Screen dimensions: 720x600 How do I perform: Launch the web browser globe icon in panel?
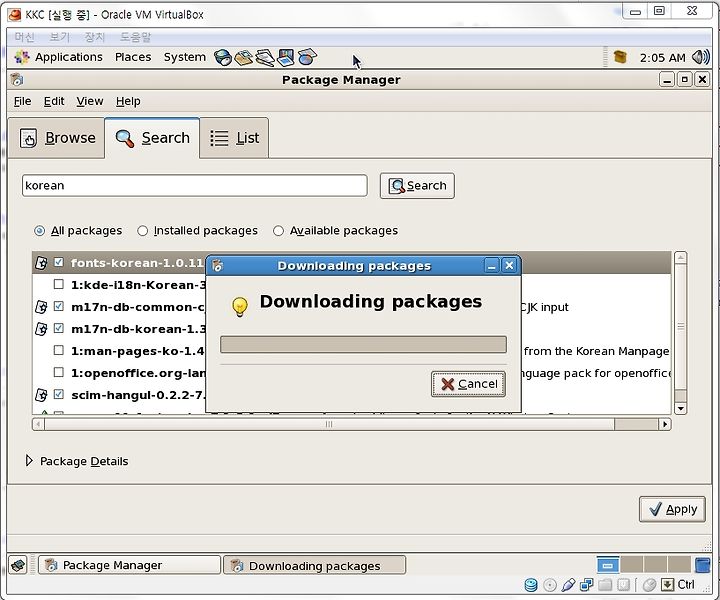click(x=223, y=57)
